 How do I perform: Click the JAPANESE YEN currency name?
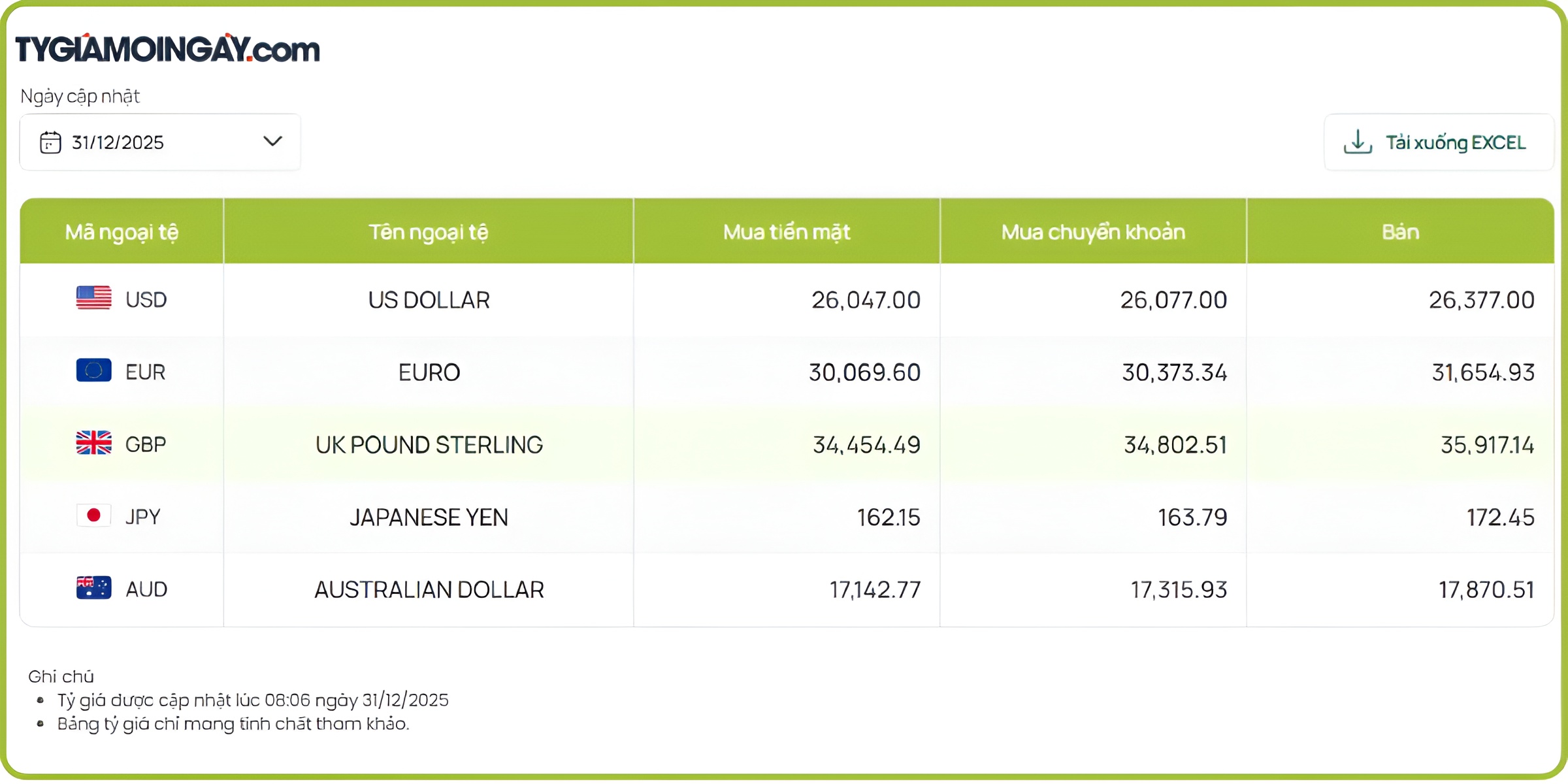[x=429, y=517]
